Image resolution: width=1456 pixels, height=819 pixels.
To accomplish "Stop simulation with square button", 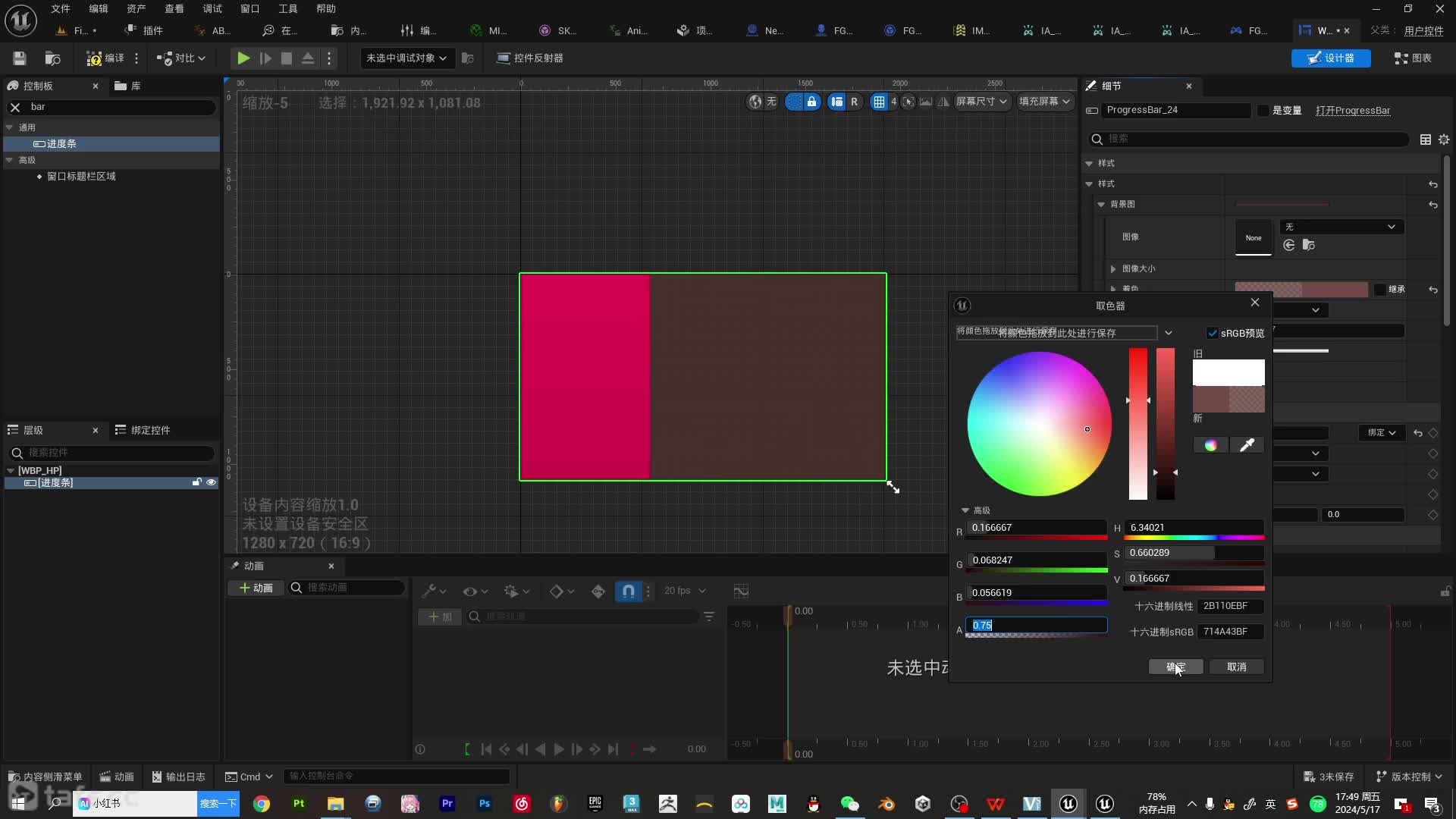I will [x=287, y=58].
